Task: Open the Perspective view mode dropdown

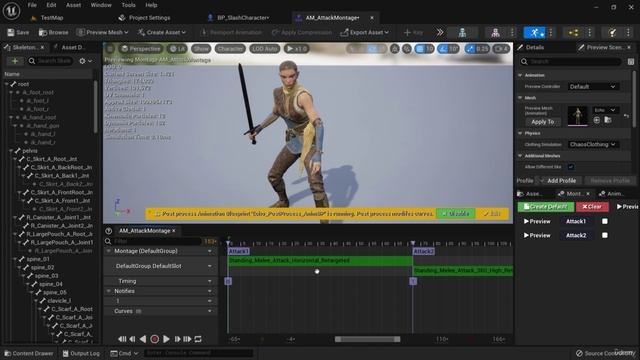Action: (141, 49)
